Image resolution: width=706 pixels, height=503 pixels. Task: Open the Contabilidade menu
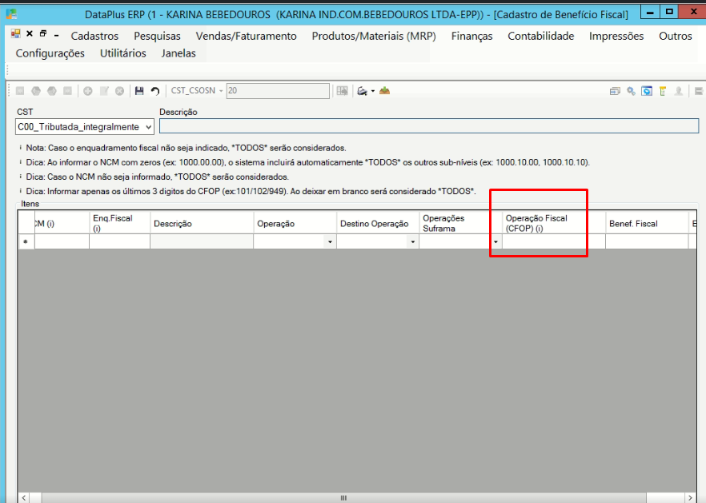(x=541, y=36)
